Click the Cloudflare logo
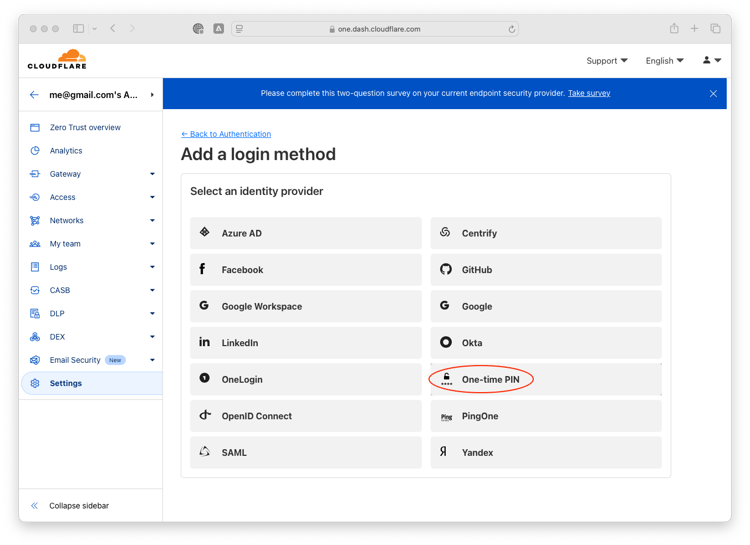The width and height of the screenshot is (750, 545). tap(57, 59)
